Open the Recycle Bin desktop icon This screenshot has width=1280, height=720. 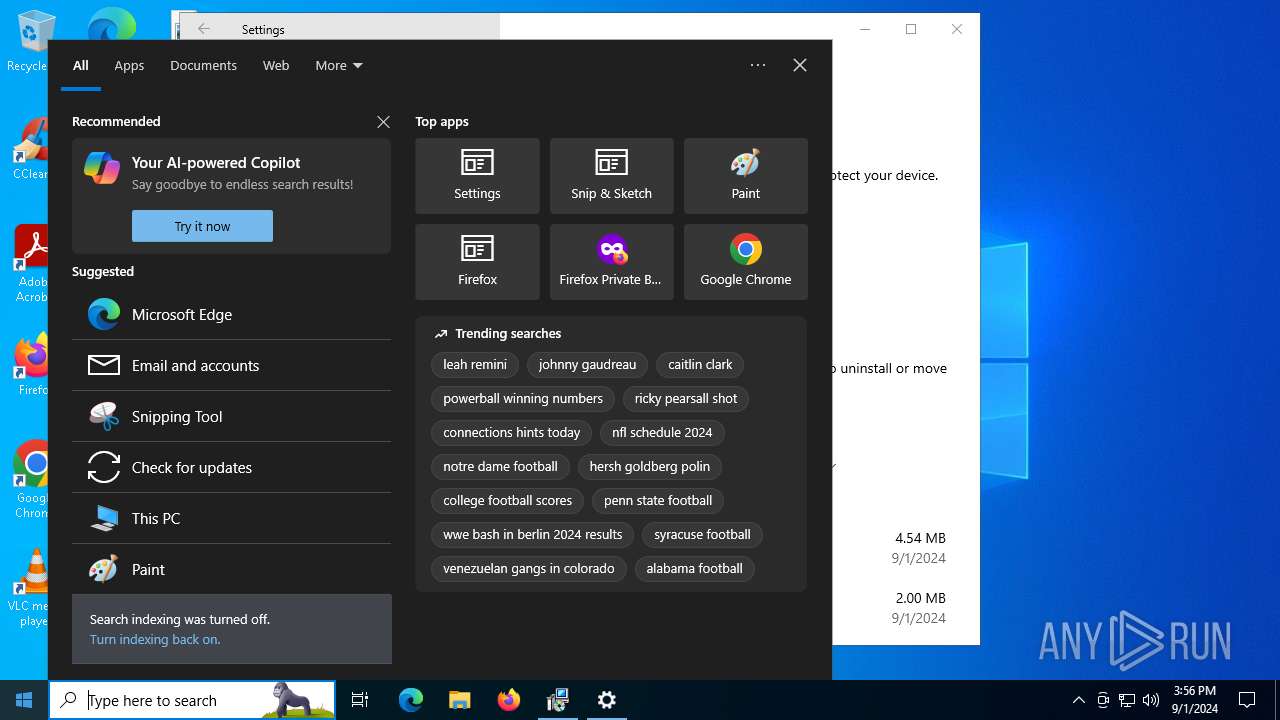point(33,42)
